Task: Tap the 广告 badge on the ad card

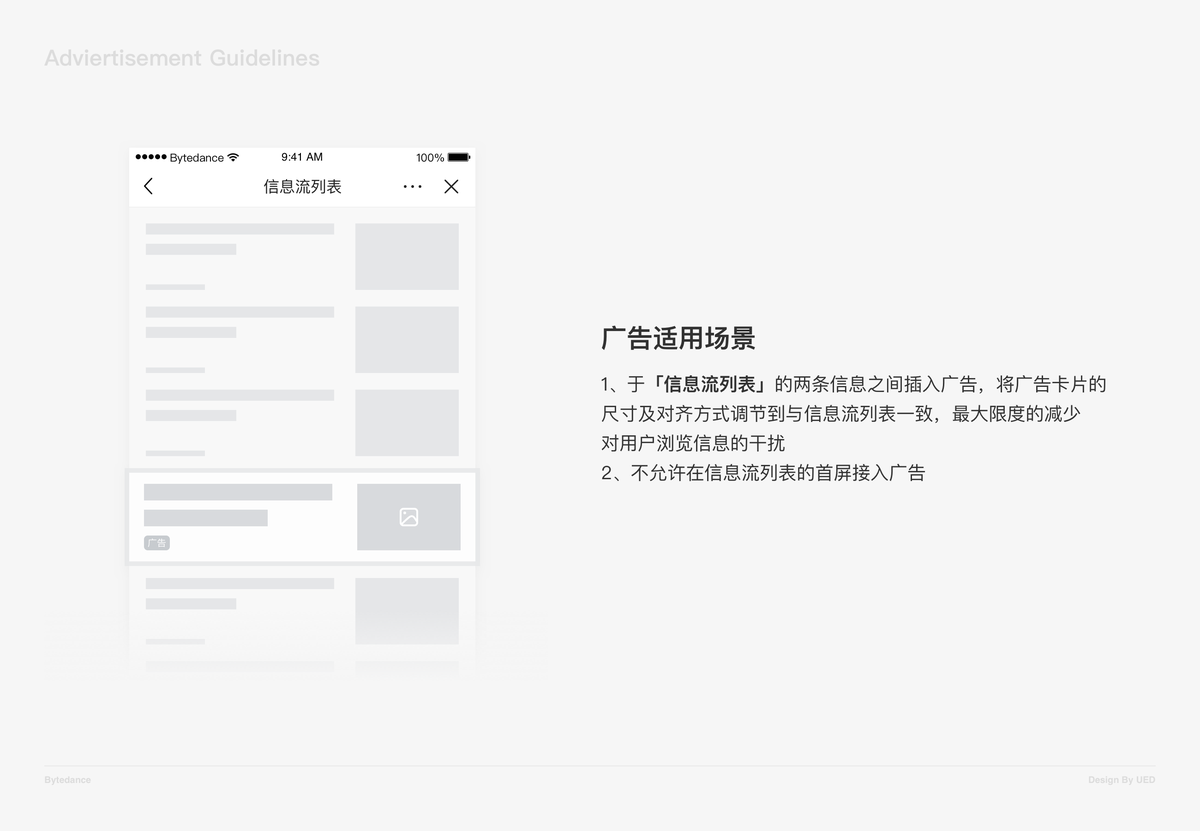Action: point(158,543)
